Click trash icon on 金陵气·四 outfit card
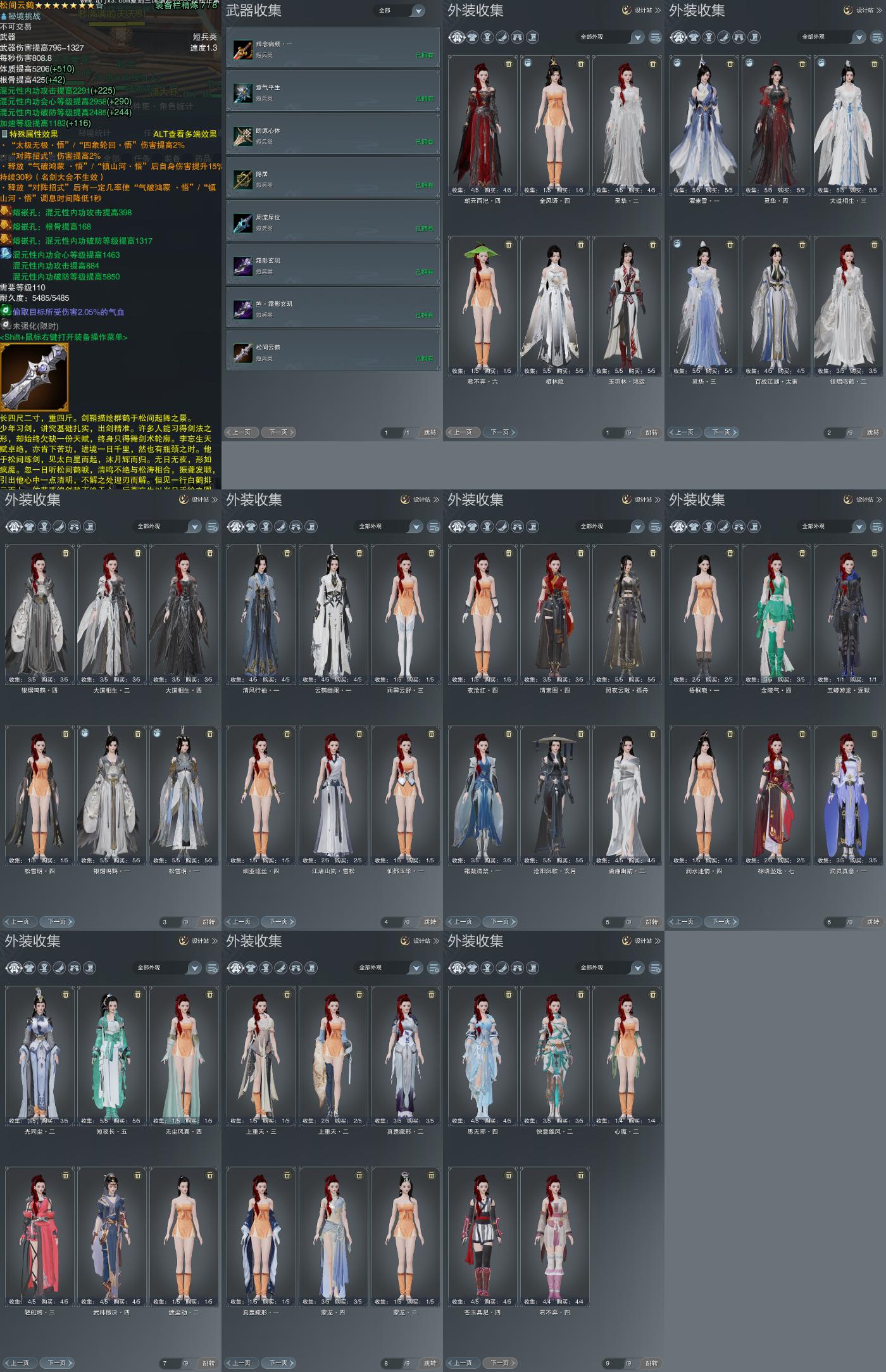The height and width of the screenshot is (1372, 886). click(802, 553)
